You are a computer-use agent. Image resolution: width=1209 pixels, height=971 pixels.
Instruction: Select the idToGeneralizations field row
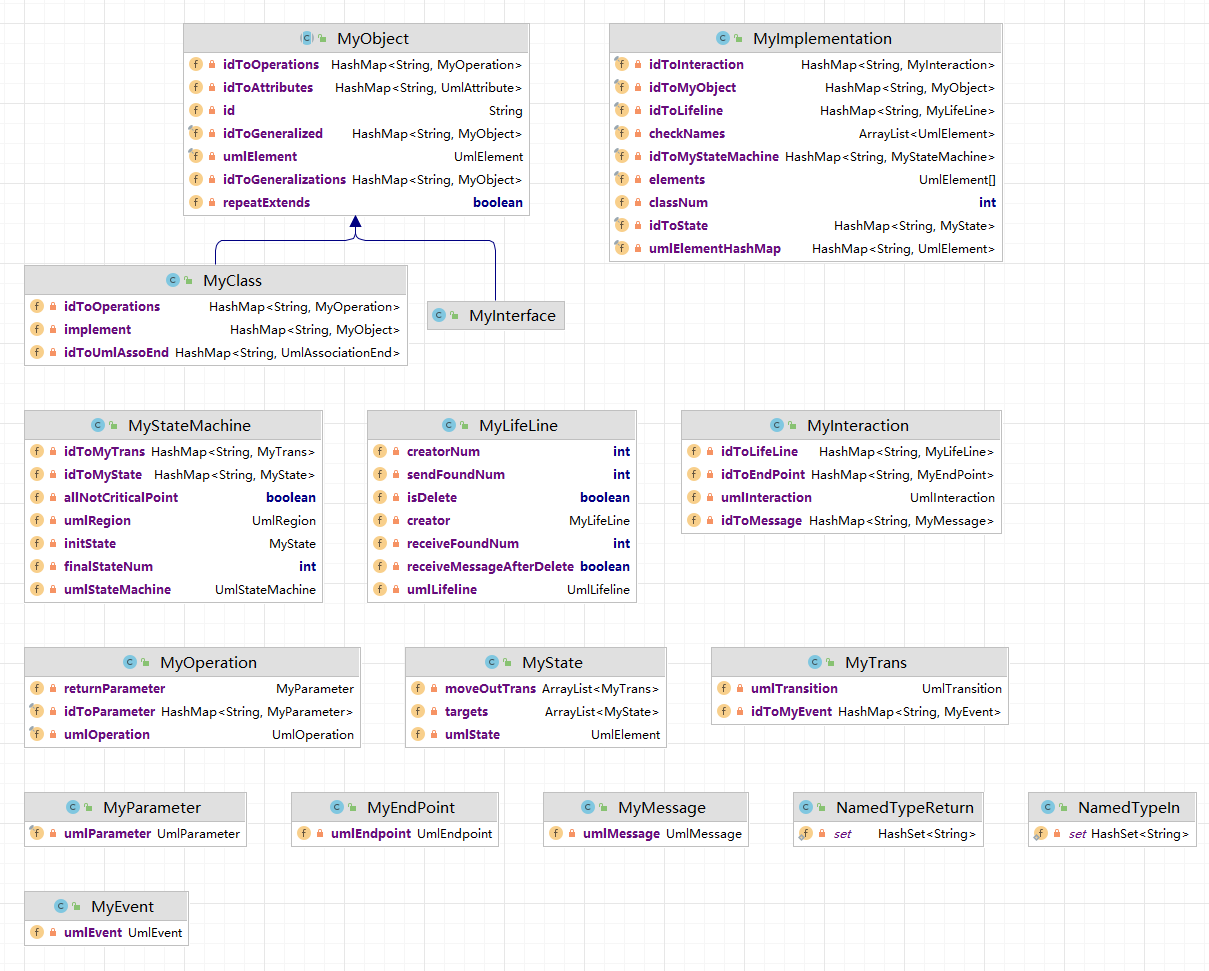pyautogui.click(x=356, y=180)
